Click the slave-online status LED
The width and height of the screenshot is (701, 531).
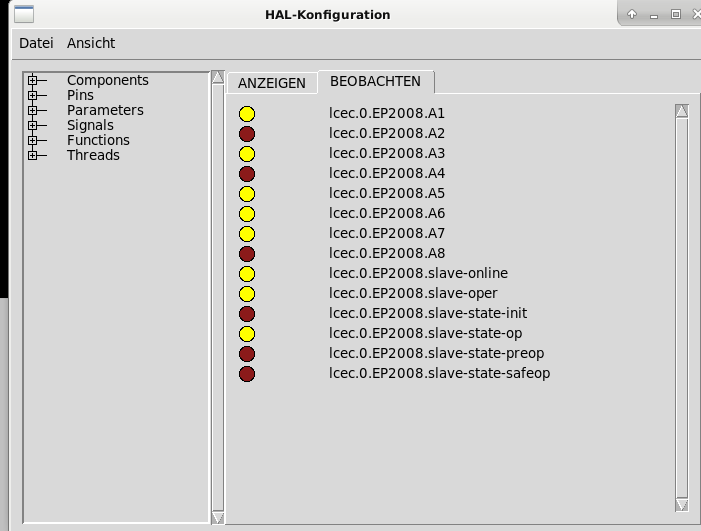247,274
